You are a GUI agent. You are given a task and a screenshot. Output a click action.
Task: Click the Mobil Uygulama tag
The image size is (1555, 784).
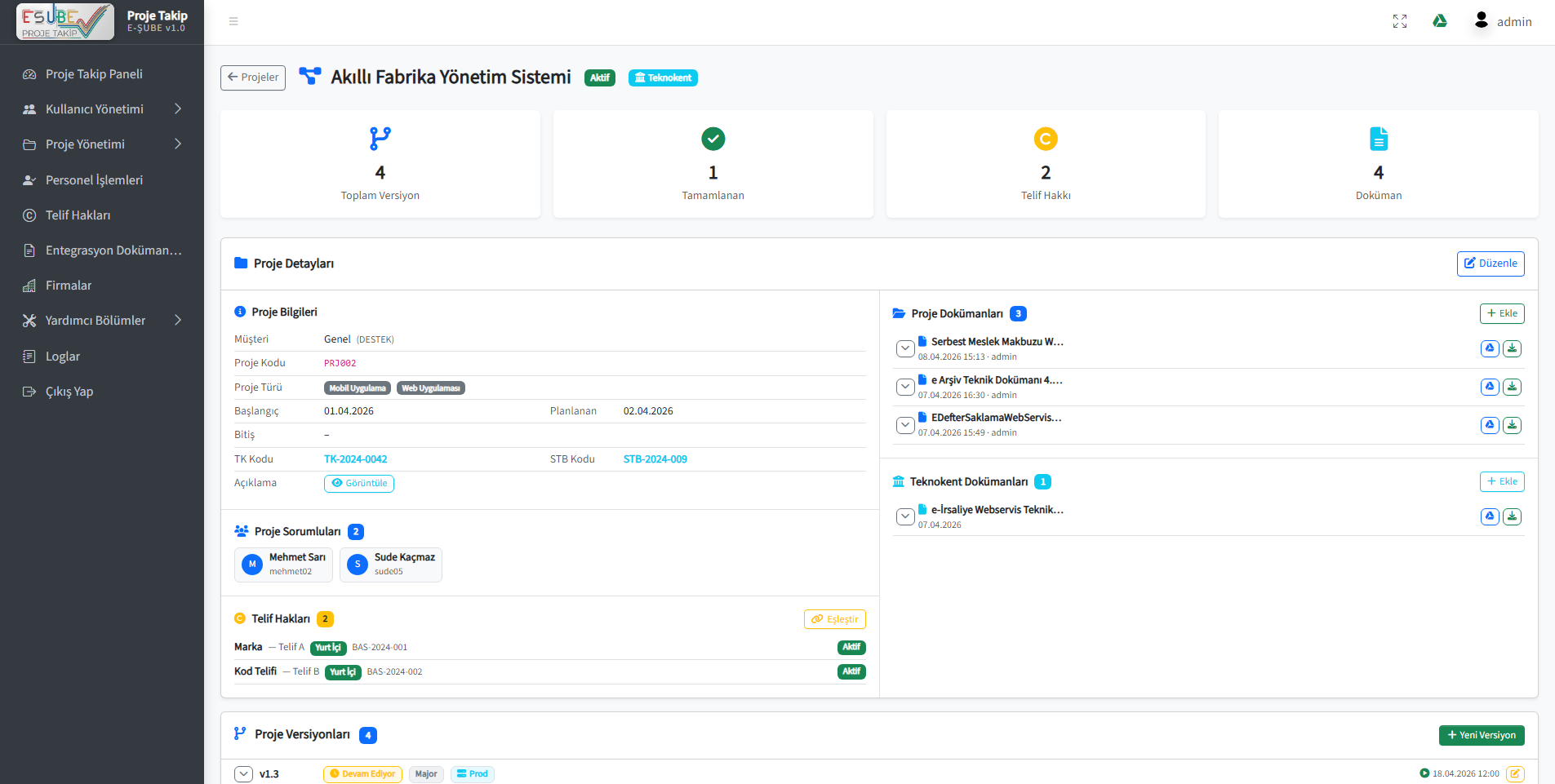coord(358,388)
